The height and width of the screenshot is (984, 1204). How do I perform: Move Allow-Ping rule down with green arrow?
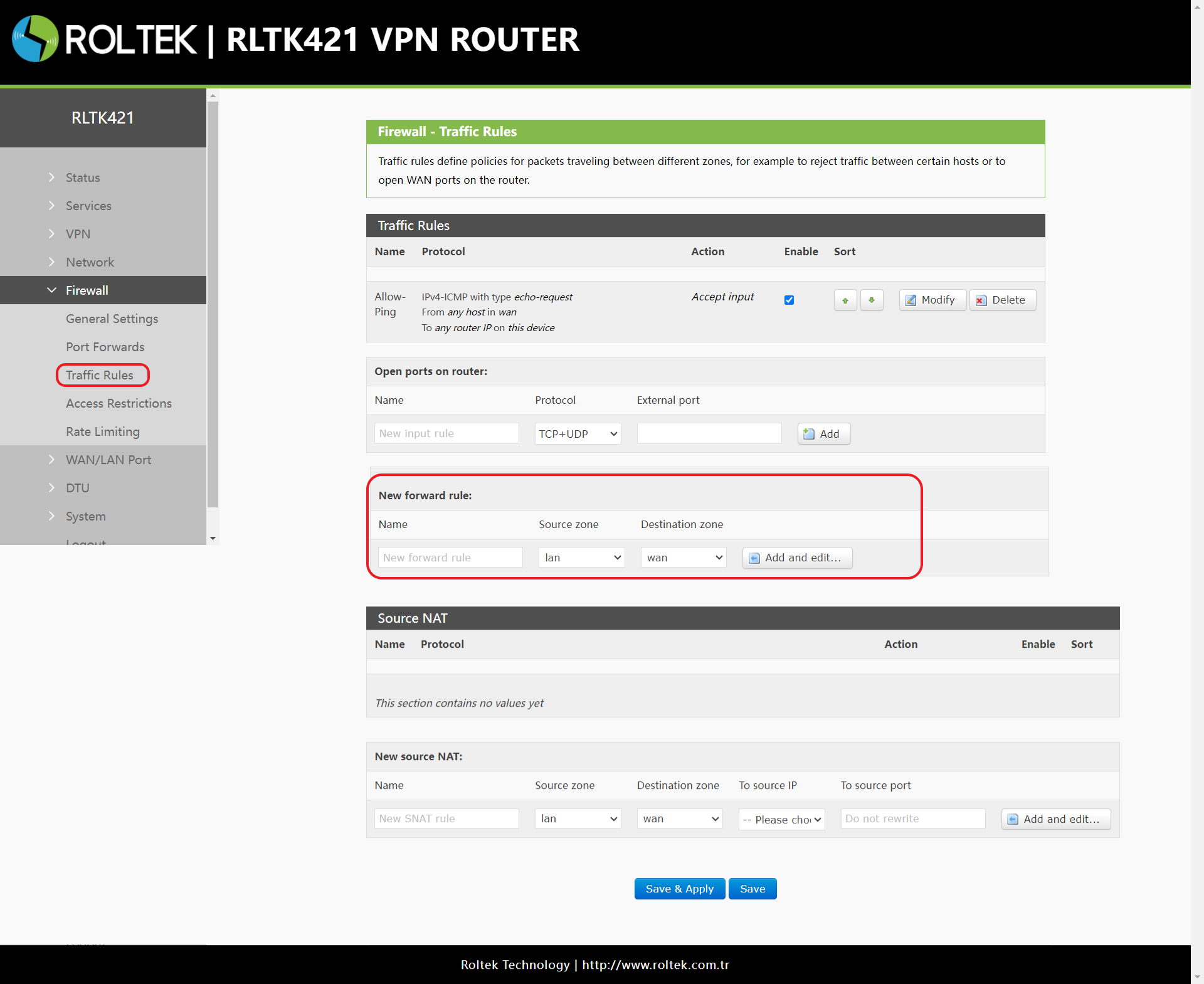[871, 300]
